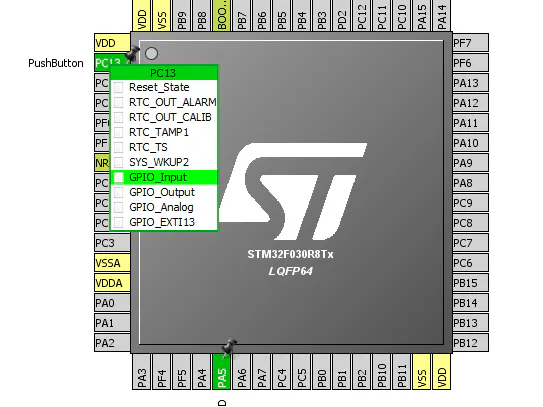
Task: Tick the Reset_State checkbox
Action: 118,87
